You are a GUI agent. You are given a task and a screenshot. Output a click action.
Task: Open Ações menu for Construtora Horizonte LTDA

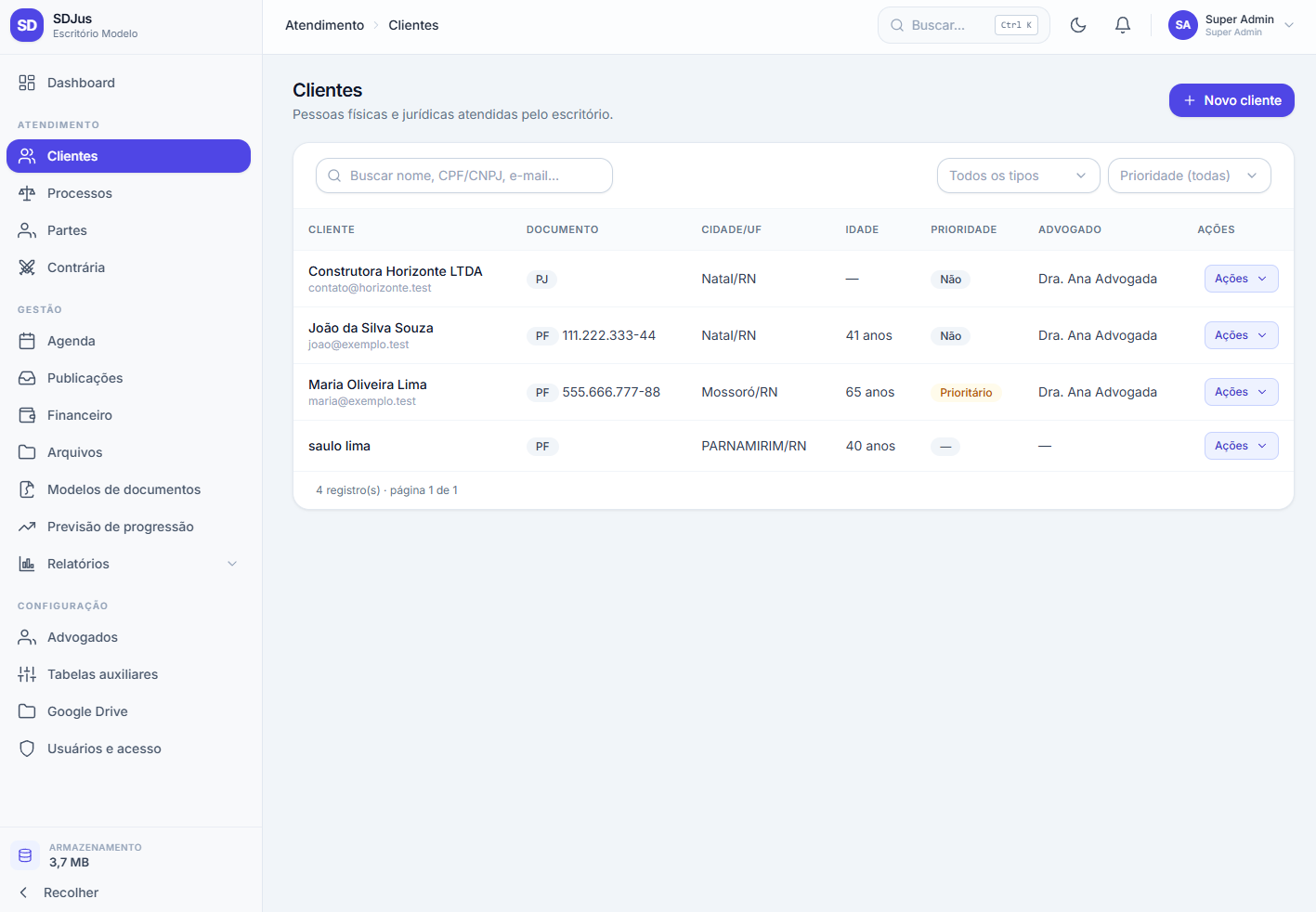(x=1241, y=279)
